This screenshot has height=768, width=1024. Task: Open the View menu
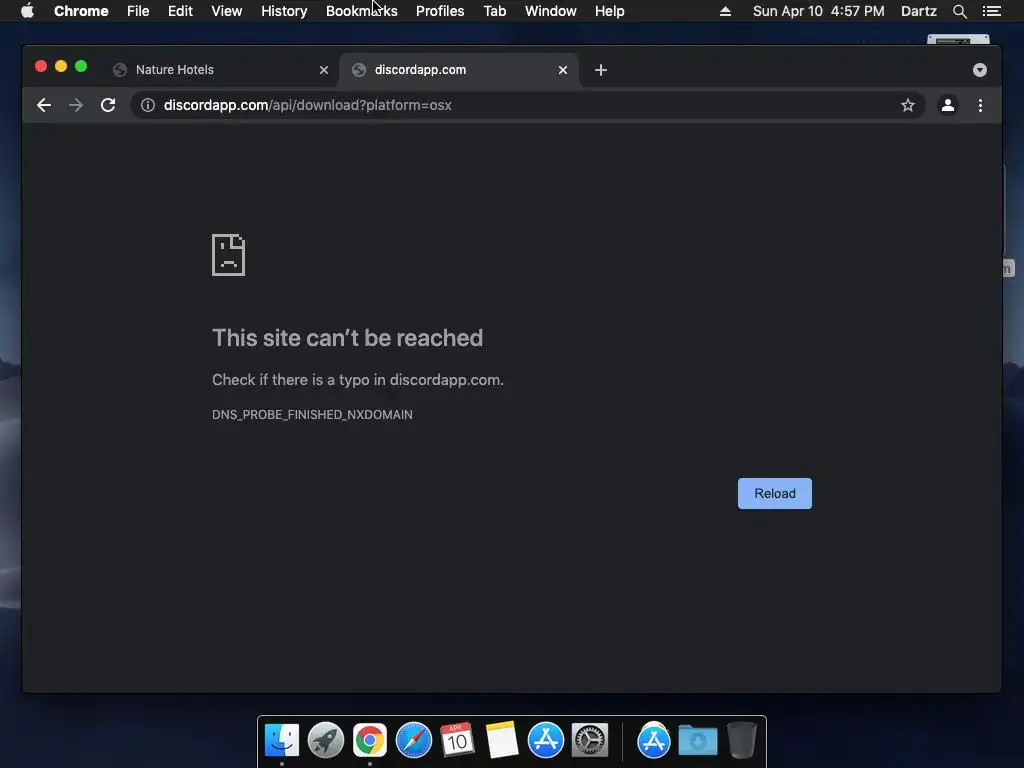coord(227,11)
